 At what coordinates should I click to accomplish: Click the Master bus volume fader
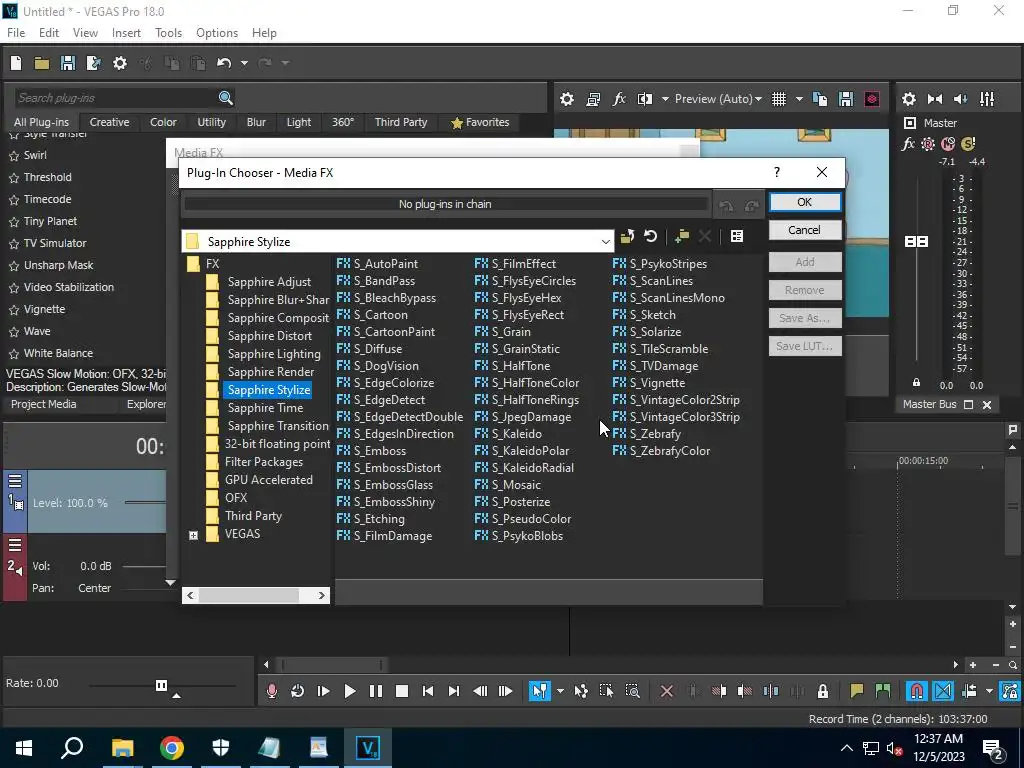(916, 242)
